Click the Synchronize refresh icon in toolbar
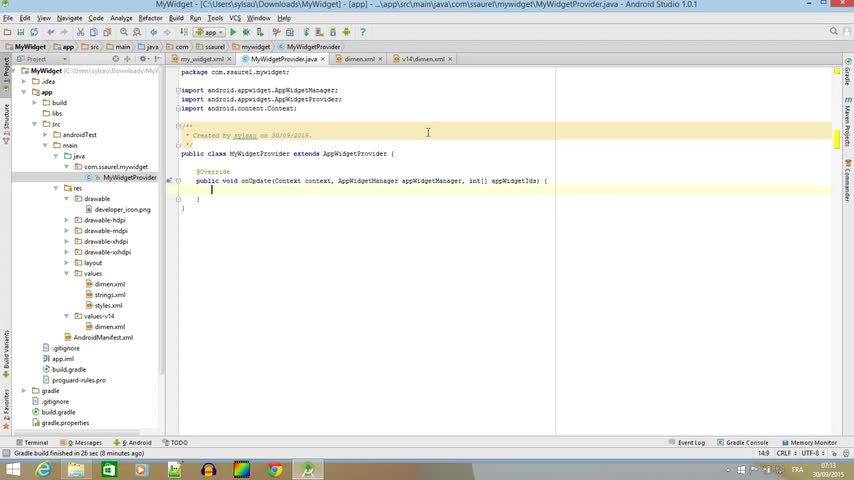This screenshot has height=480, width=854. [x=34, y=32]
